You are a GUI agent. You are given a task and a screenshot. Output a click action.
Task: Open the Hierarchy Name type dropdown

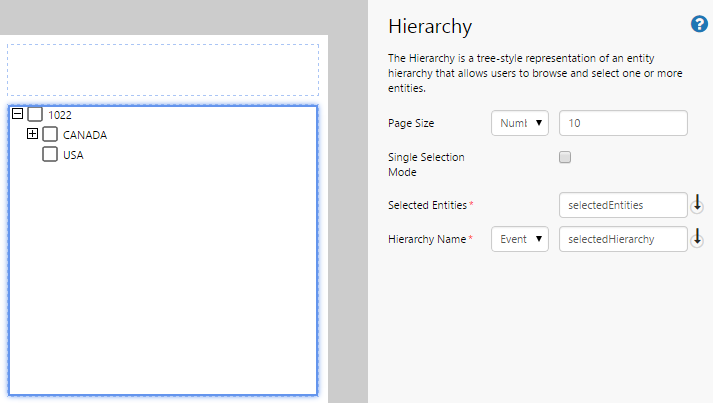tap(520, 239)
